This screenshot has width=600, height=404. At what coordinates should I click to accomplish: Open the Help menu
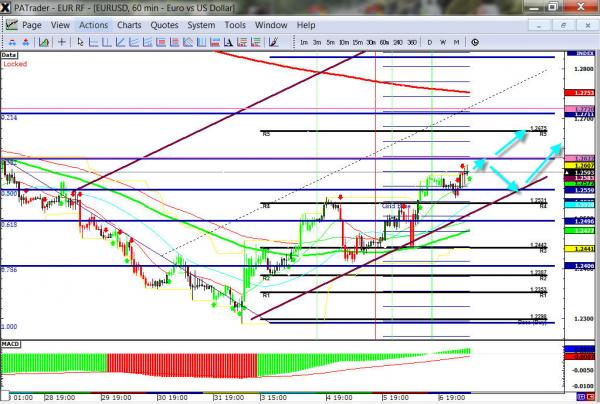[306, 25]
